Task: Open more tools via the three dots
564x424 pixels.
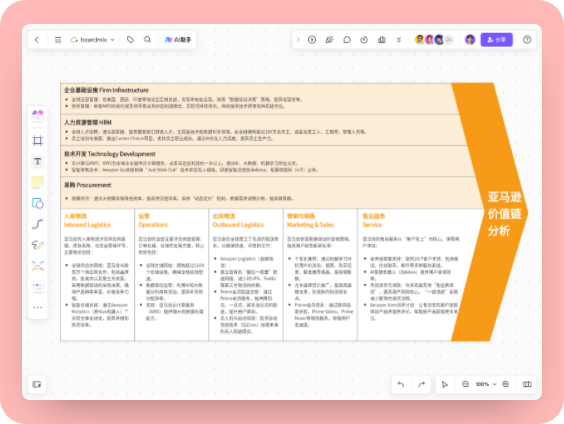Action: tap(38, 307)
